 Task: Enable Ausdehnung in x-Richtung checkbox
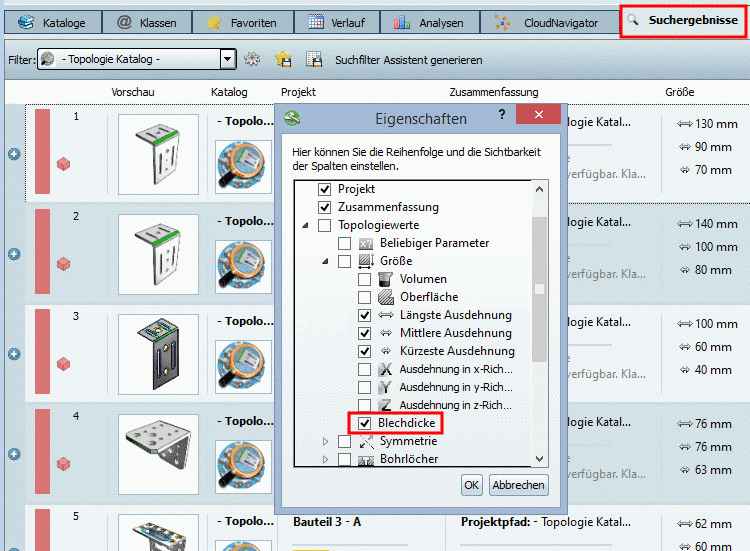(x=364, y=369)
